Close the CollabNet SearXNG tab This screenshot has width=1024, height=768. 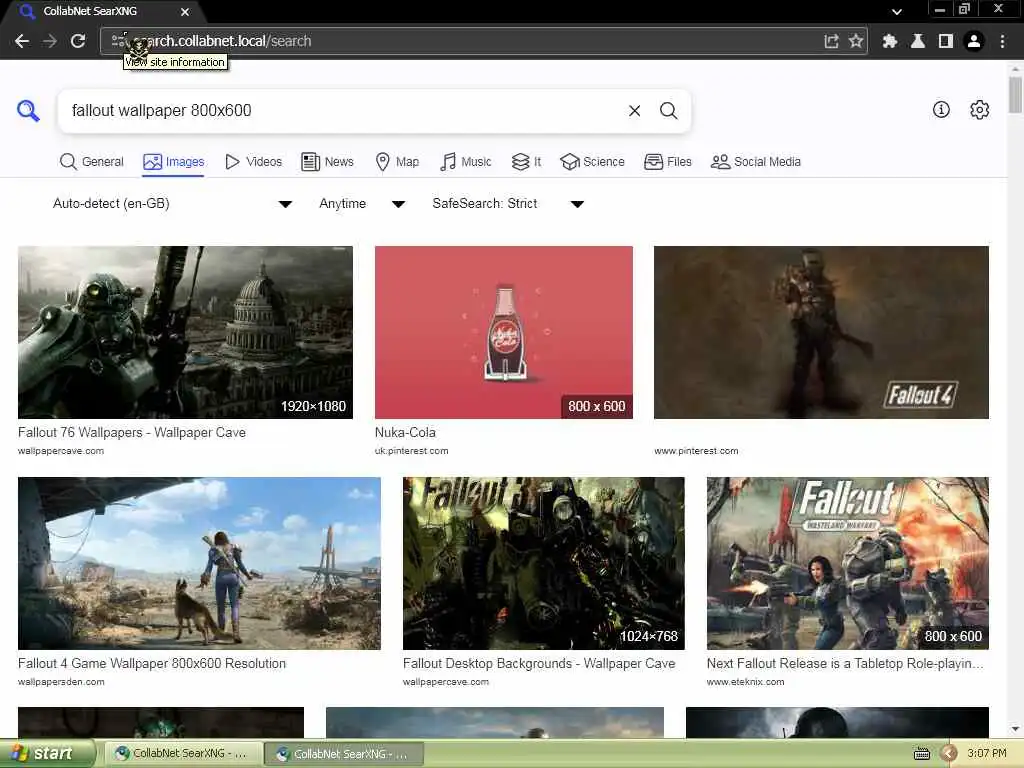tap(185, 12)
